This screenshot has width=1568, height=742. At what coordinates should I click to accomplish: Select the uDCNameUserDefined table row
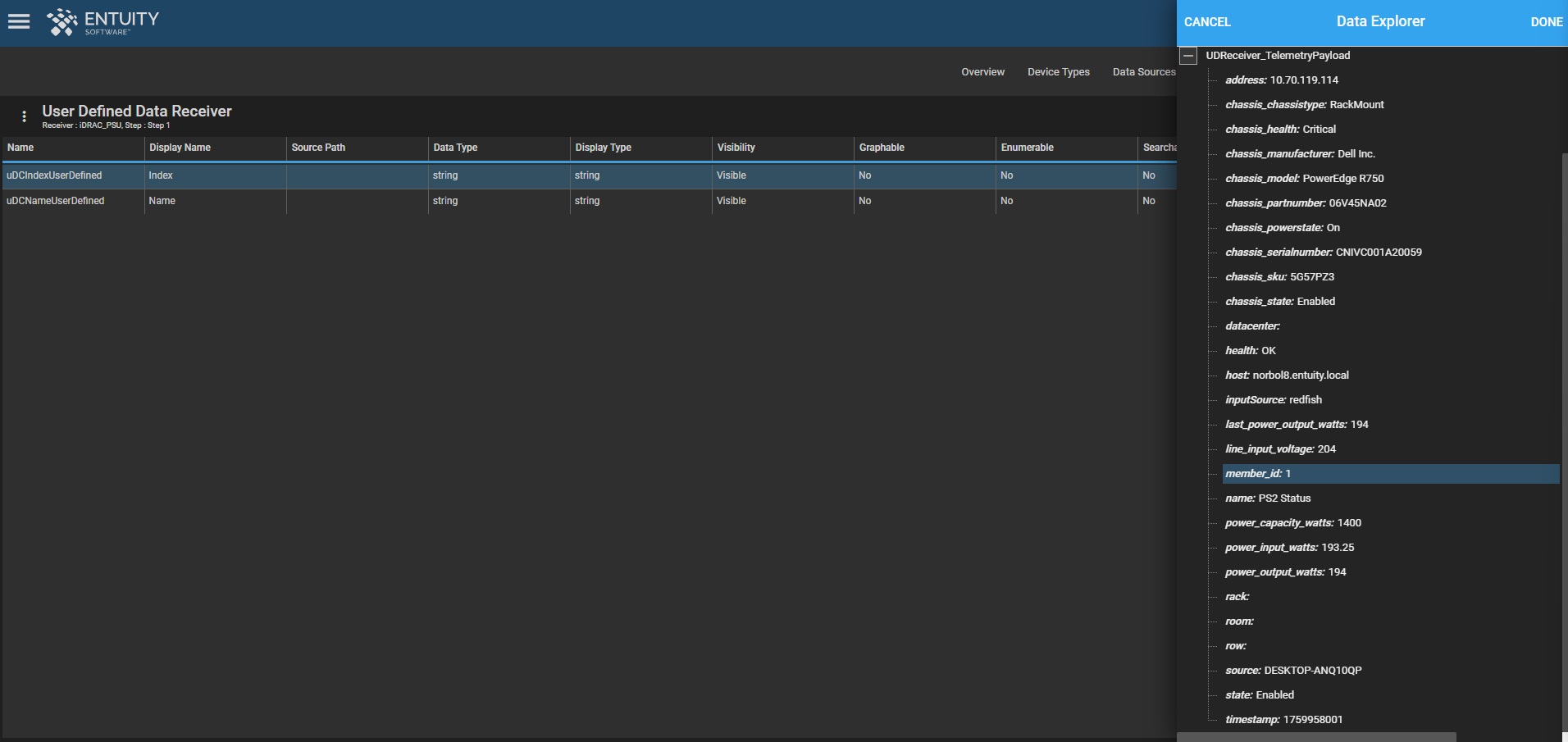pos(589,201)
